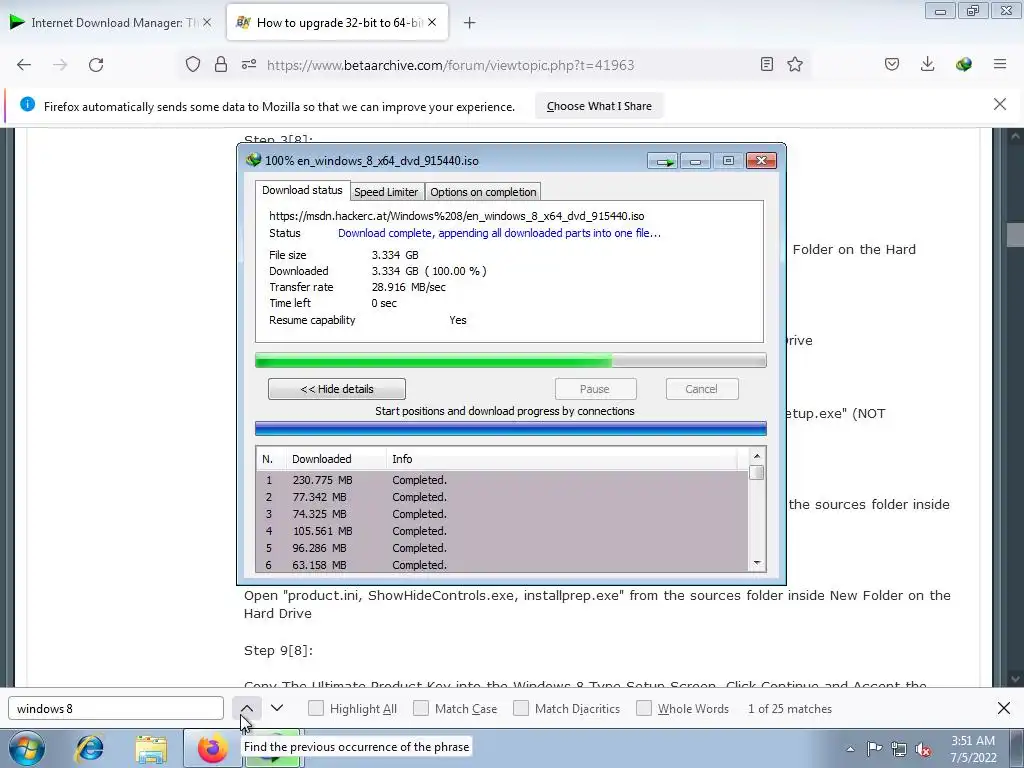Bookmark this page with the star
This screenshot has height=768, width=1024.
pyautogui.click(x=795, y=64)
